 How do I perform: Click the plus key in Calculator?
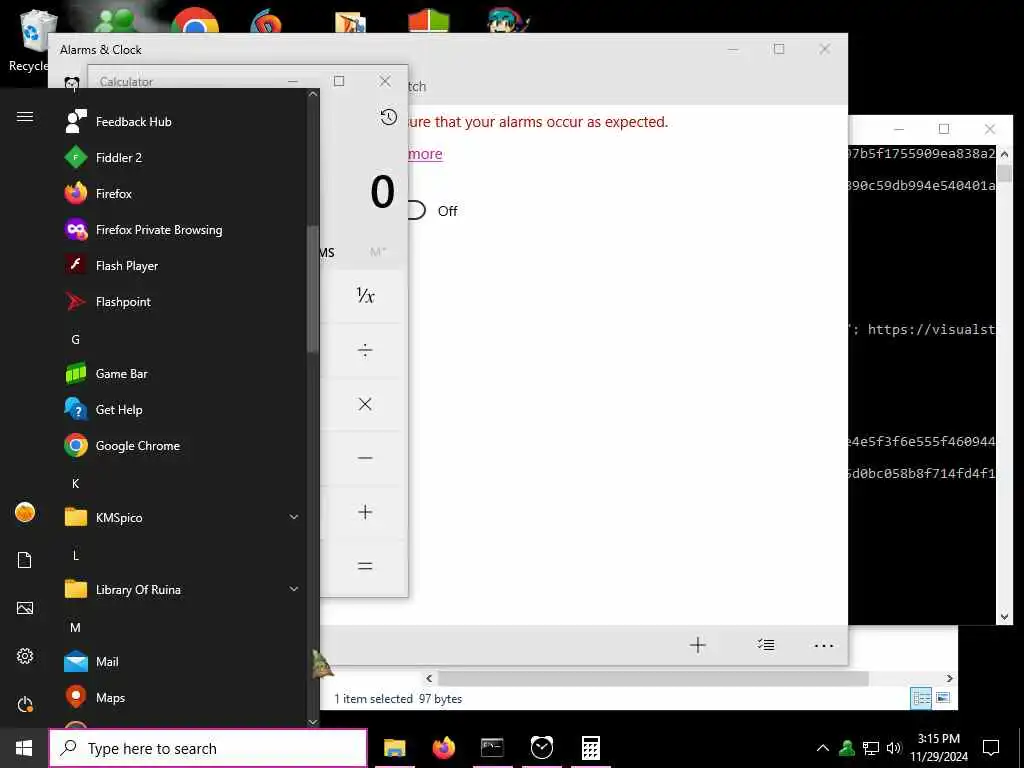pyautogui.click(x=365, y=512)
